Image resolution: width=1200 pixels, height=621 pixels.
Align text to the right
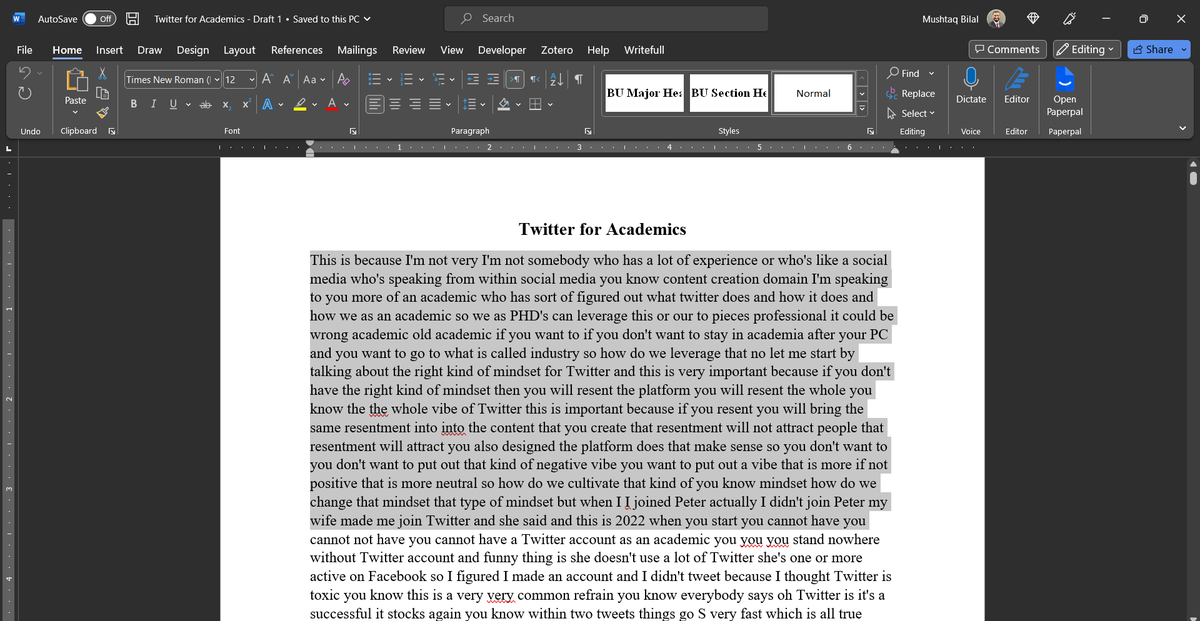pos(414,105)
